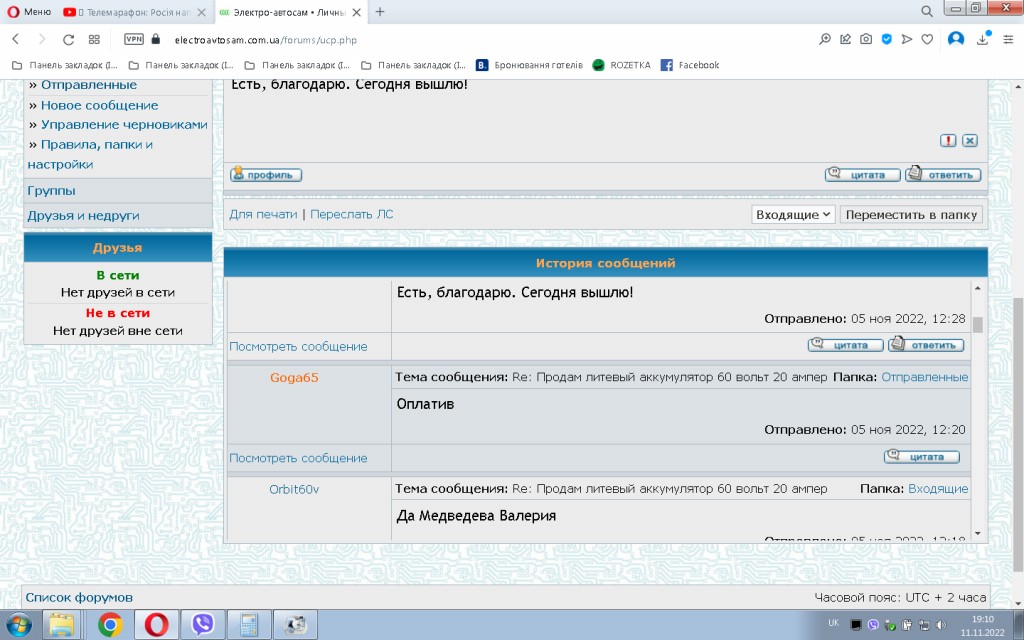Click the delete message X icon
The image size is (1024, 640).
coord(969,141)
